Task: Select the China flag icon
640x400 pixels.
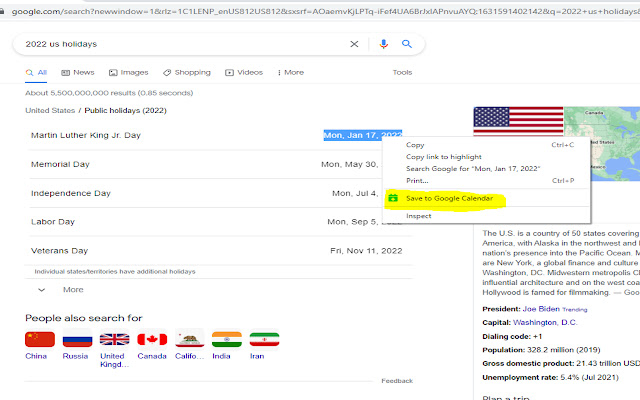Action: 40,339
